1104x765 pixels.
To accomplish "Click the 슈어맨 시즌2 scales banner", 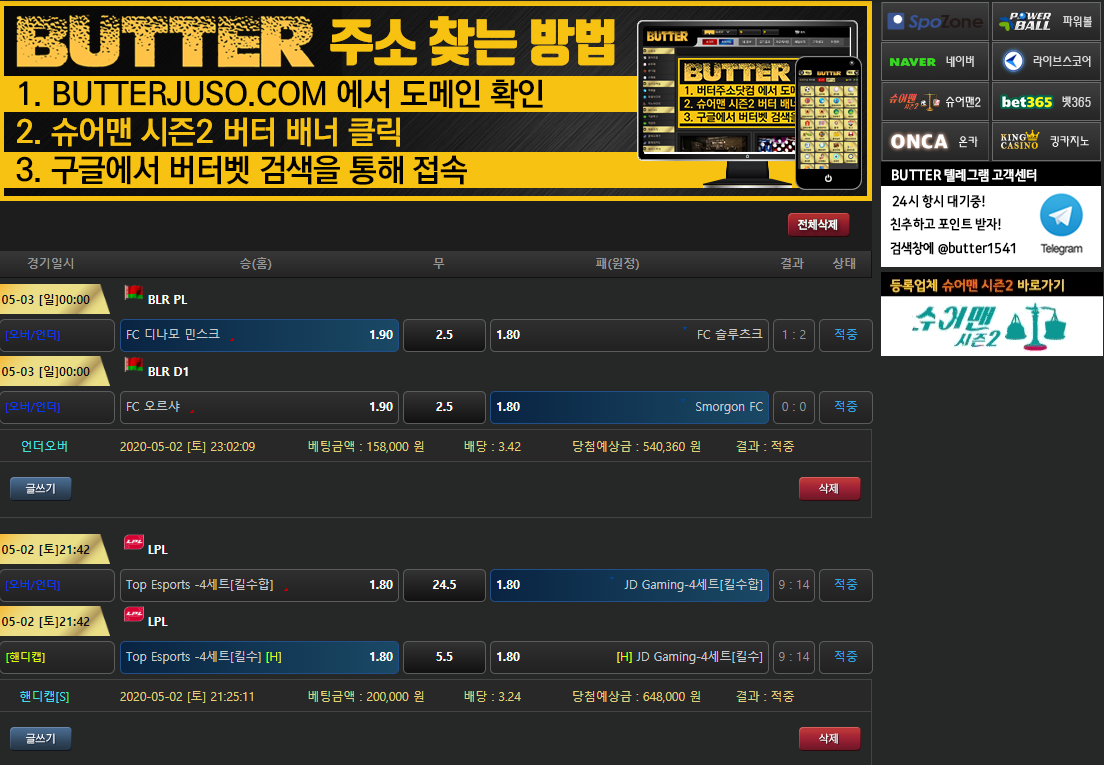I will (x=991, y=326).
